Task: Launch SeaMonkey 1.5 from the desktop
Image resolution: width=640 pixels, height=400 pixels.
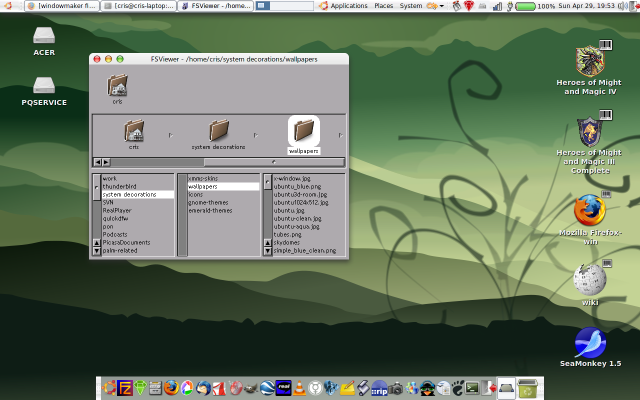Action: [590, 347]
